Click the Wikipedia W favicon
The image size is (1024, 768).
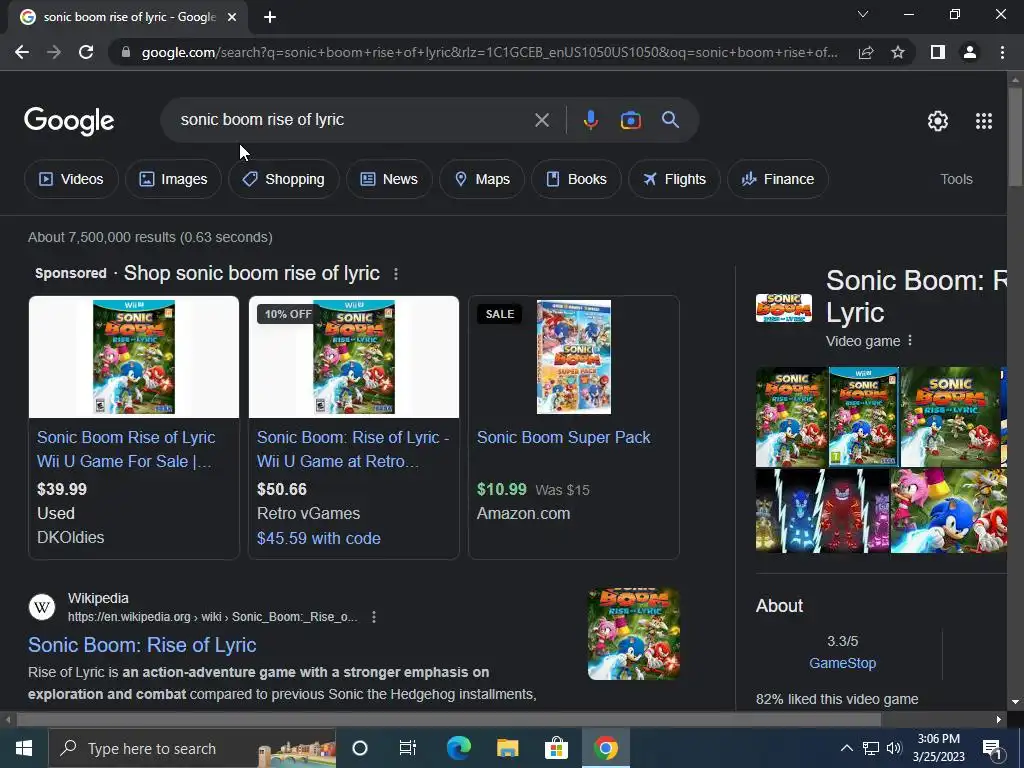click(x=42, y=607)
